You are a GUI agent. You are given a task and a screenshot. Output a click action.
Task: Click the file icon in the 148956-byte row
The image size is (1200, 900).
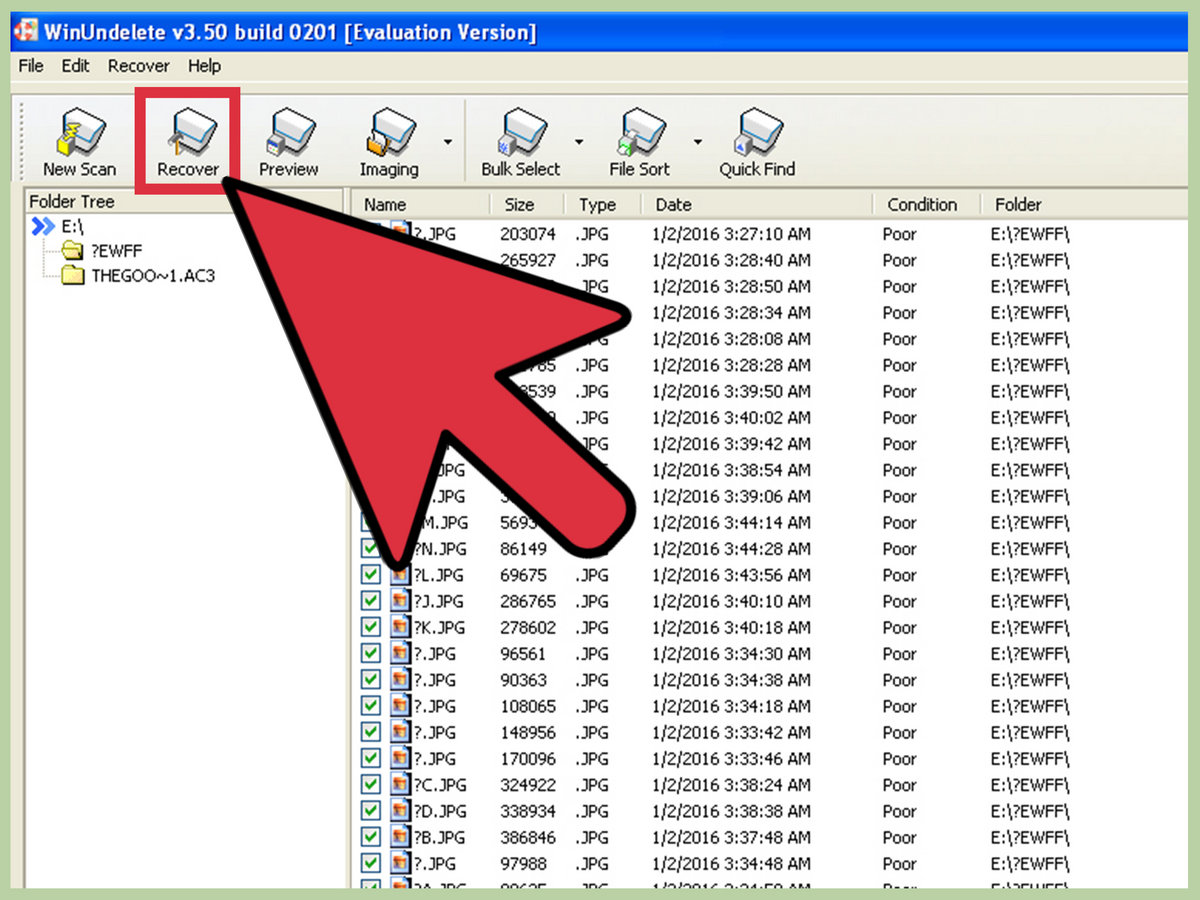pyautogui.click(x=400, y=732)
